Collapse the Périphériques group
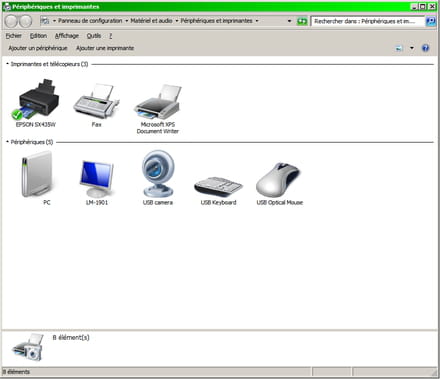This screenshot has width=440, height=379. point(7,142)
